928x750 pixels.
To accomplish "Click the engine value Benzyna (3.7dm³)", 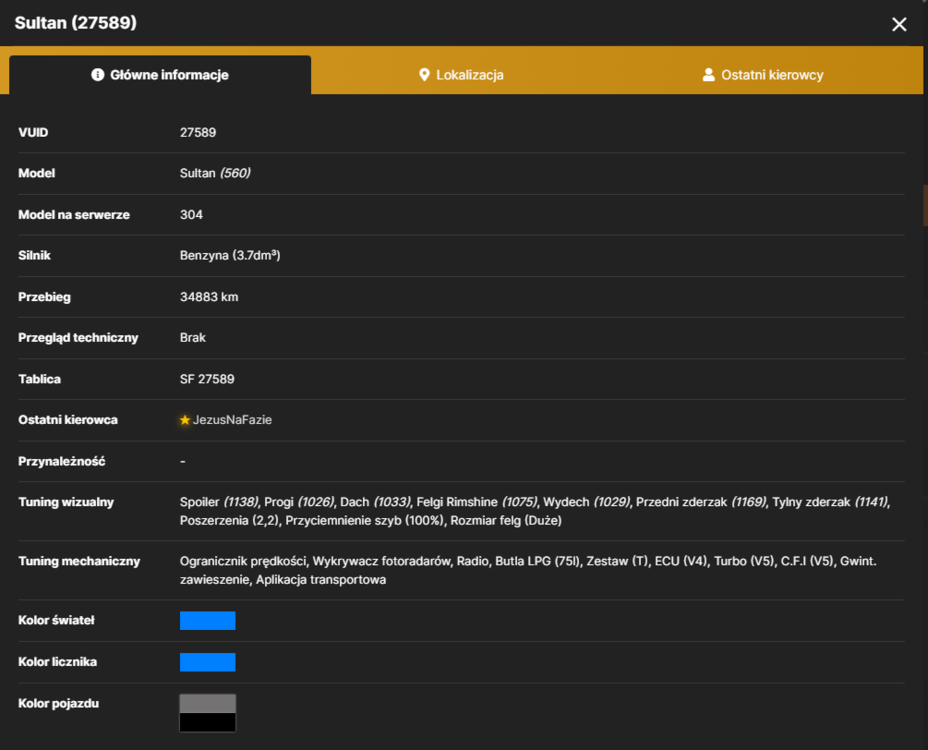I will (230, 255).
